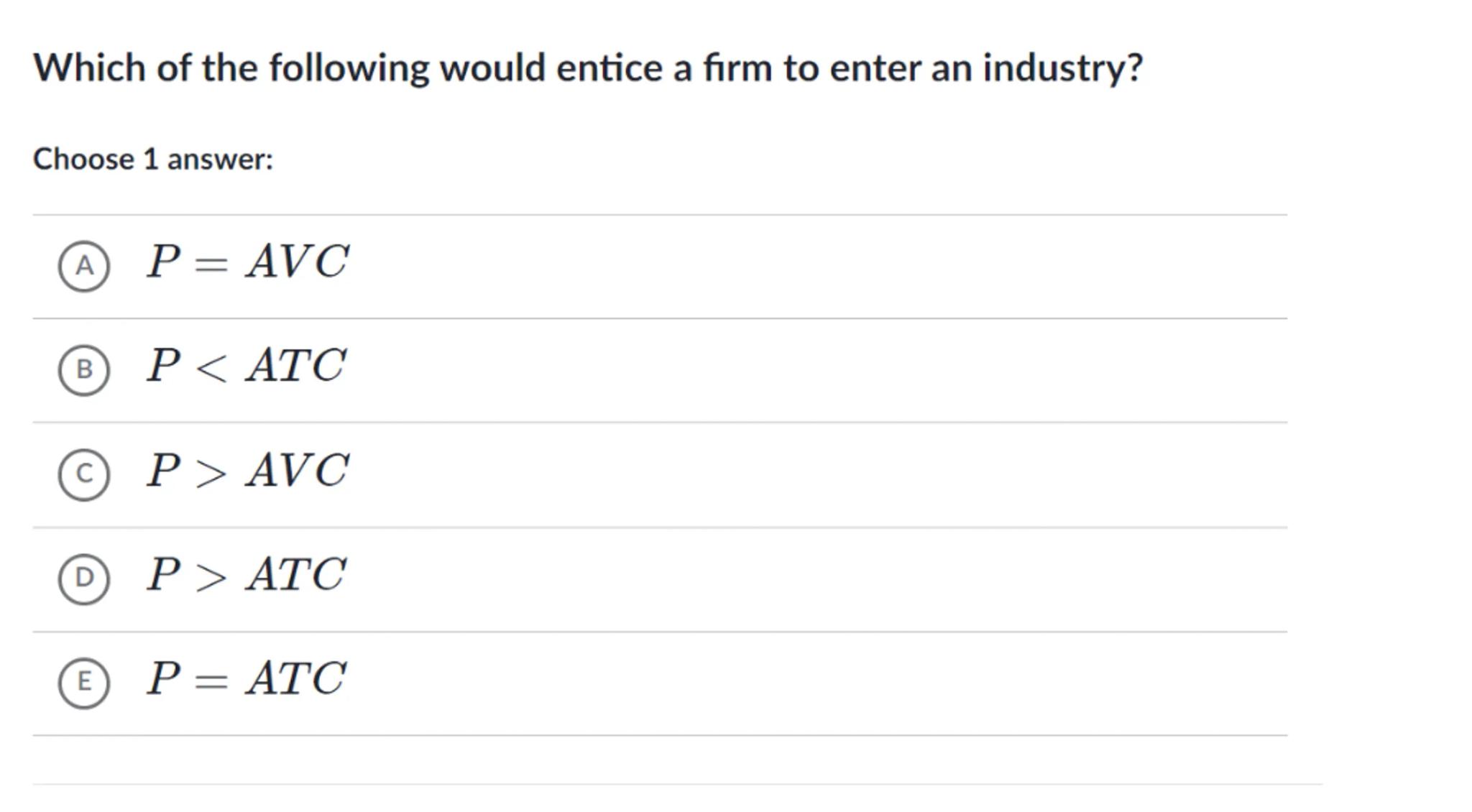The image size is (1472, 812).
Task: Click the P > ATC formula text
Action: pyautogui.click(x=246, y=575)
